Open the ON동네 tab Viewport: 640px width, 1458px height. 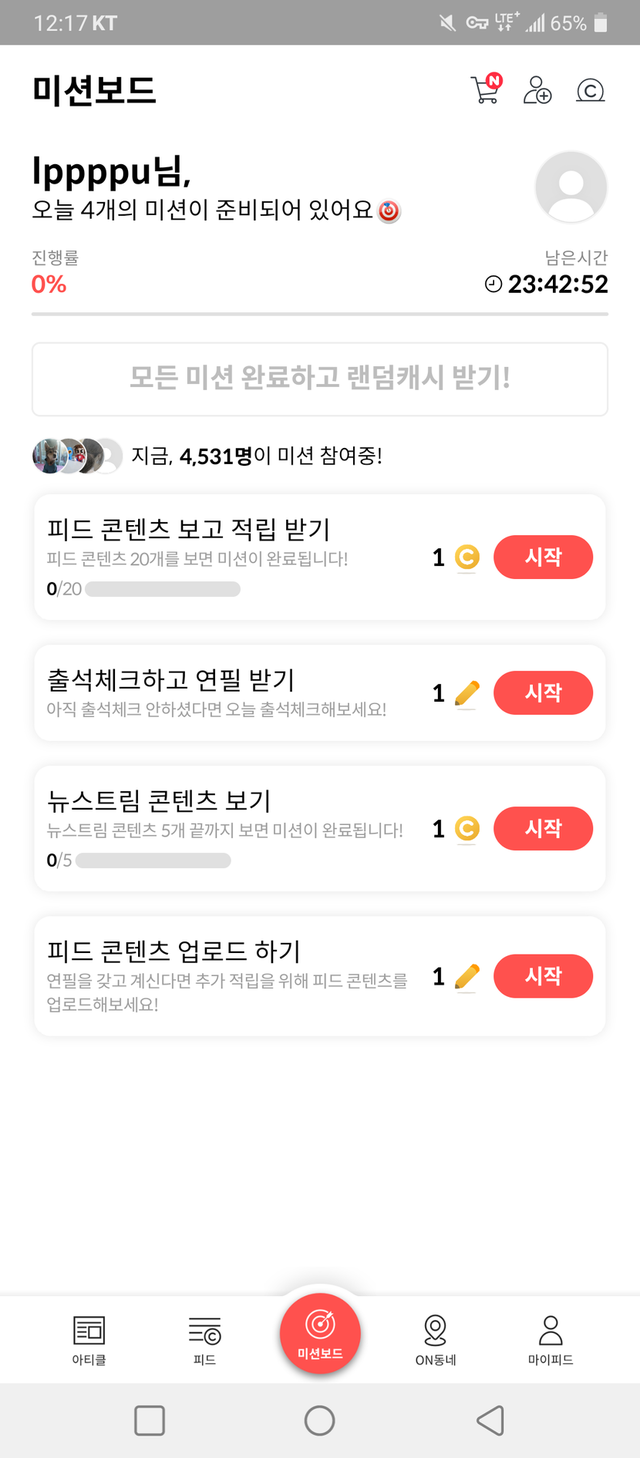[x=435, y=1340]
